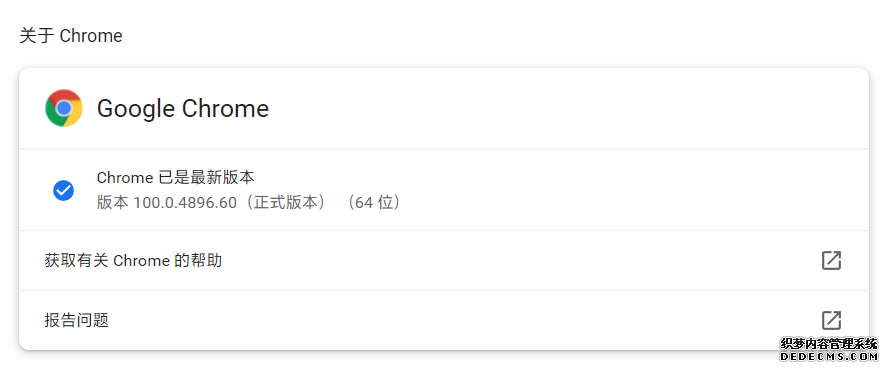
Task: Open the 报告问题 link text
Action: point(77,321)
